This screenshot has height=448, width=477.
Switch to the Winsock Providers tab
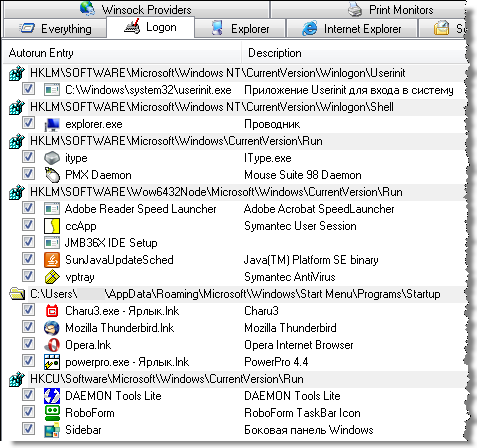click(136, 9)
